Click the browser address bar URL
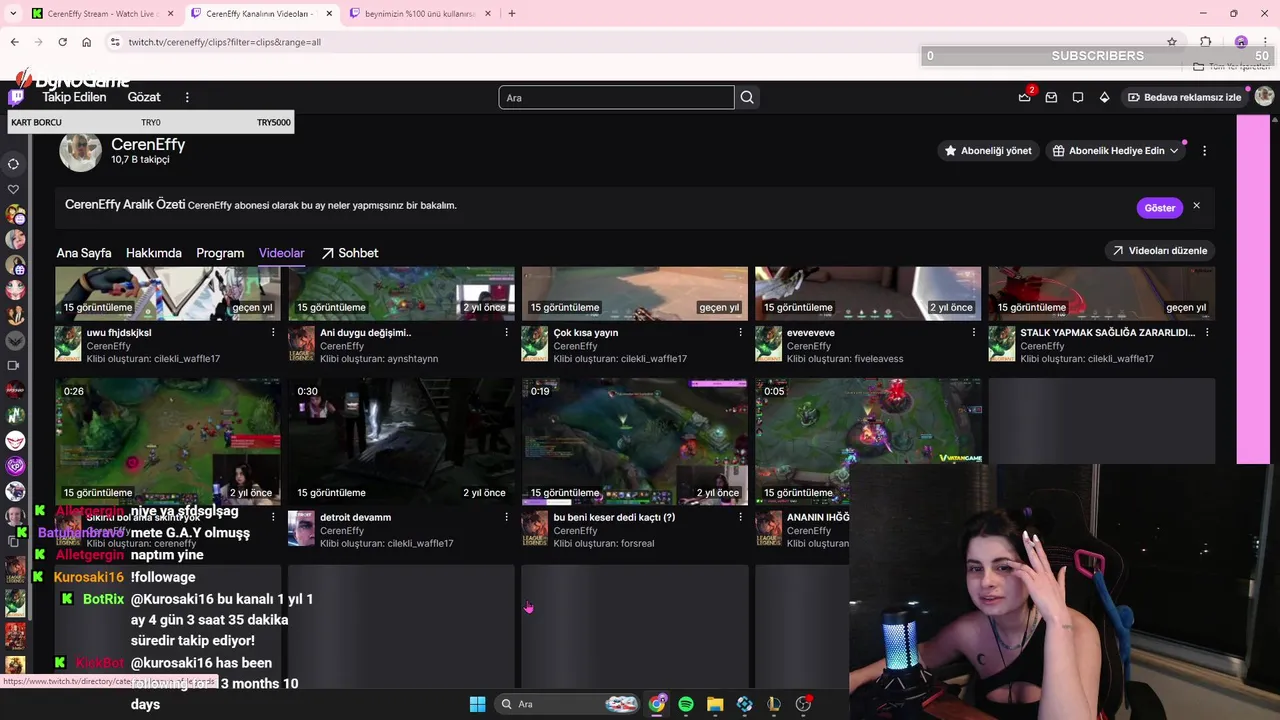 [x=225, y=42]
